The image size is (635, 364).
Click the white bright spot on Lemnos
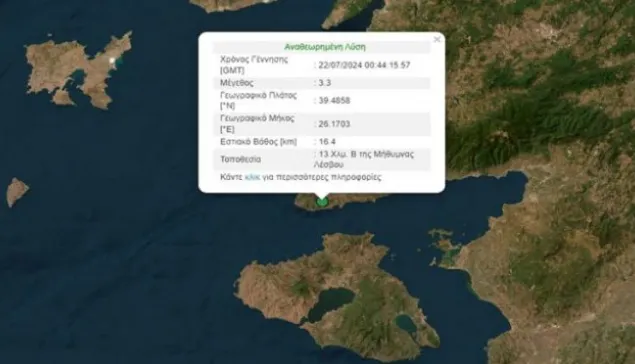[x=113, y=61]
